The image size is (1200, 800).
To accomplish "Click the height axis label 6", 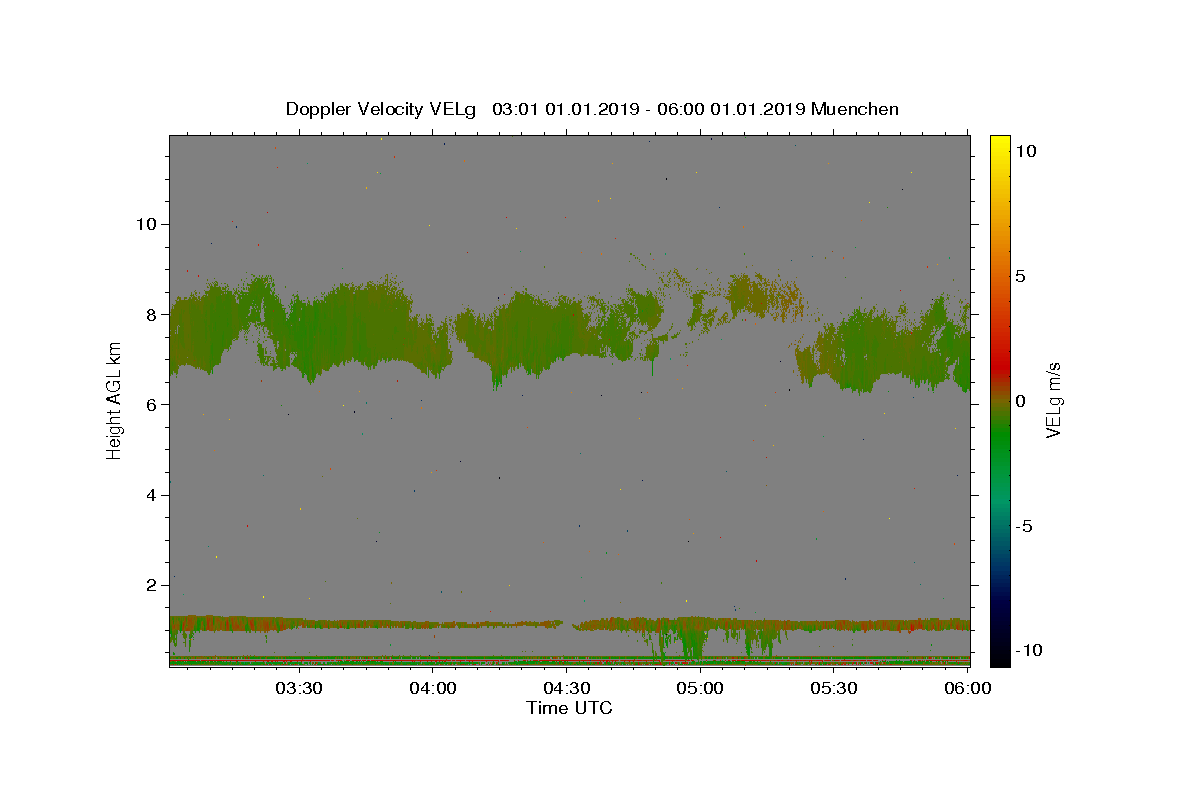I will point(149,404).
